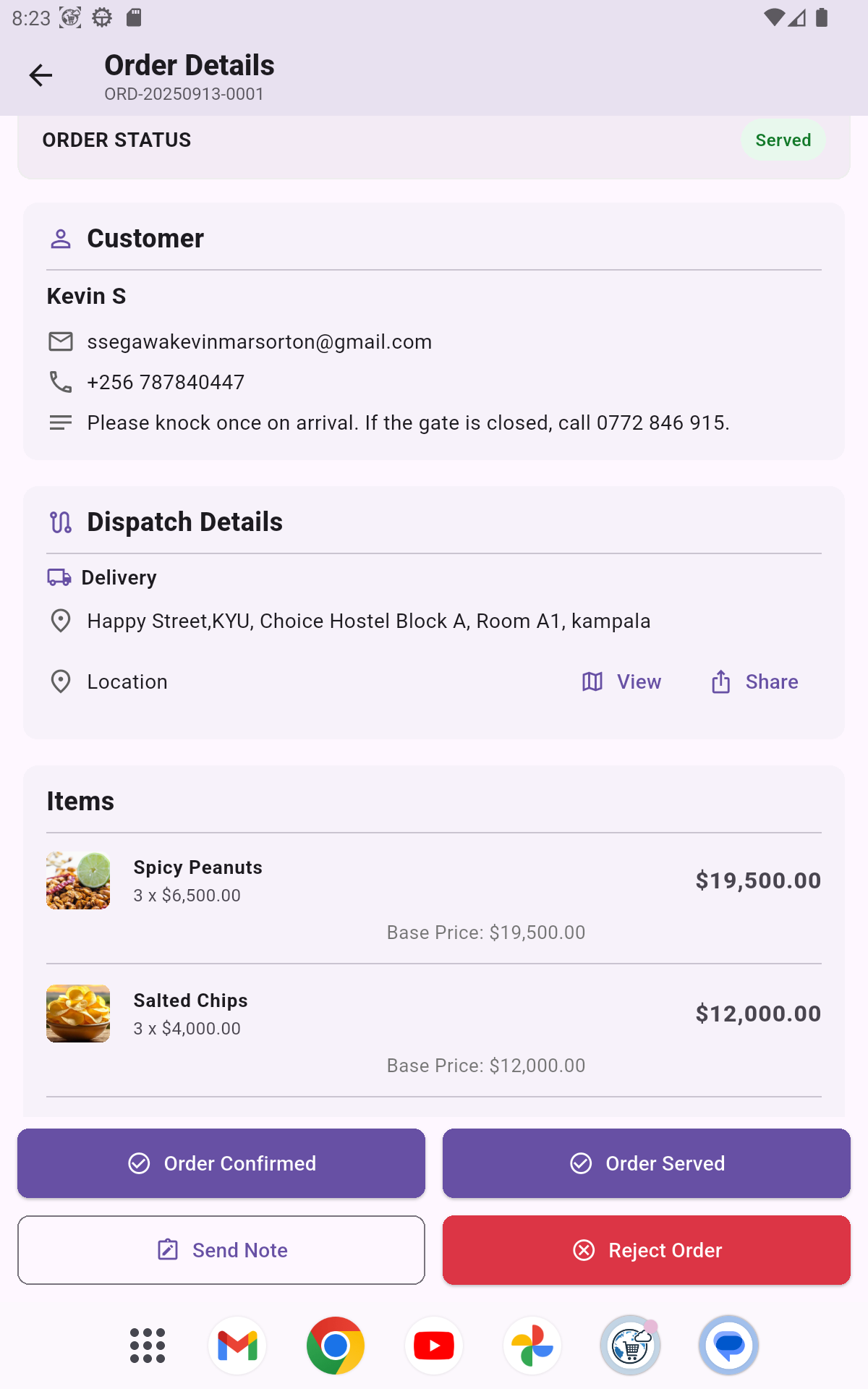The height and width of the screenshot is (1389, 868).
Task: Open the app drawer grid icon
Action: coord(148,1346)
